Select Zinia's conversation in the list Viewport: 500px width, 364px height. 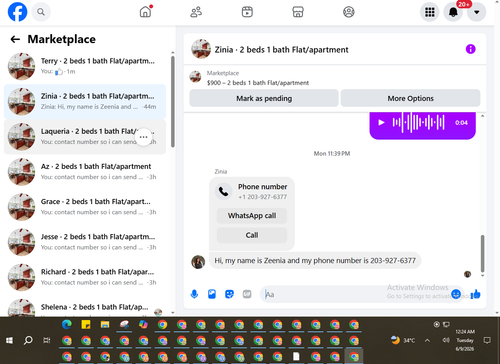[85, 101]
